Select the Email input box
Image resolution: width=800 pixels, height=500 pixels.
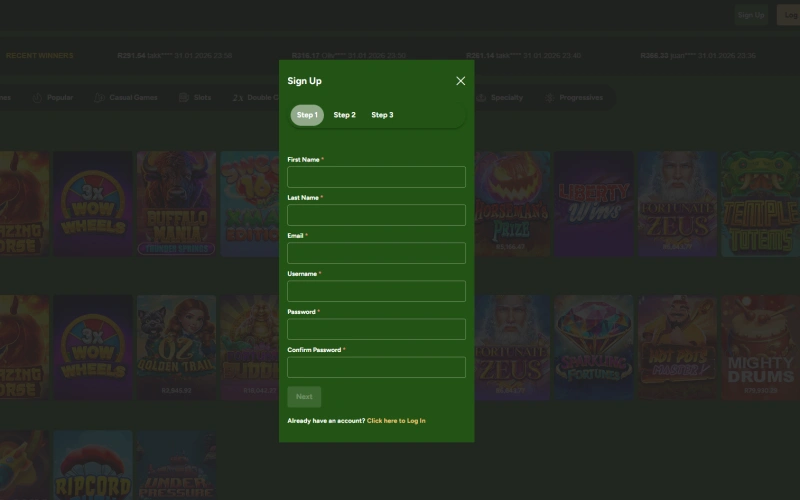[376, 253]
